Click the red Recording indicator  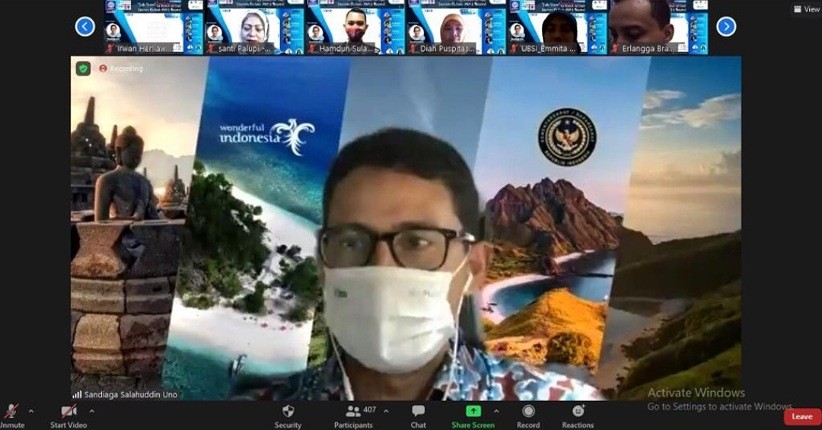click(121, 69)
